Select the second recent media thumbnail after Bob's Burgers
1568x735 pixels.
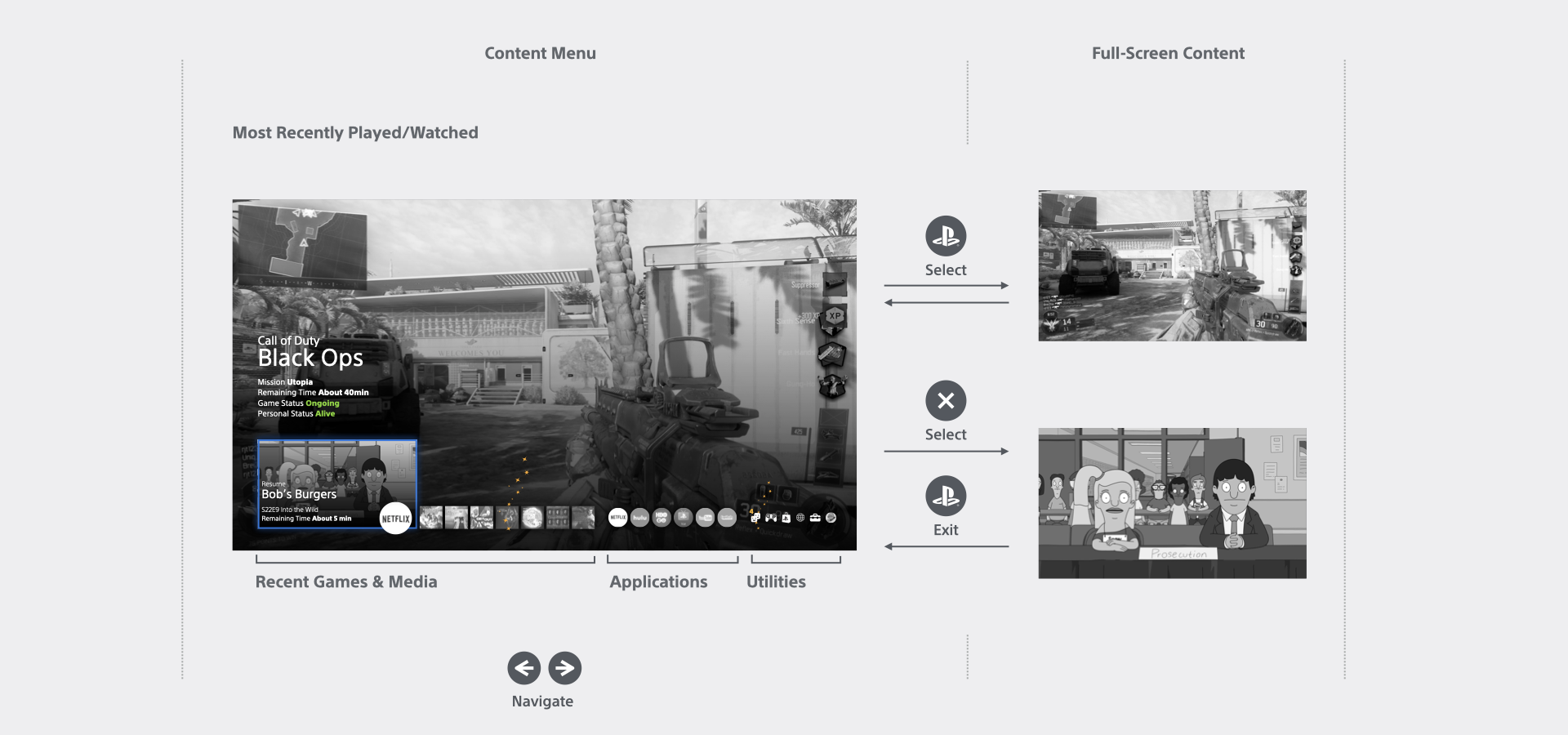click(x=457, y=518)
